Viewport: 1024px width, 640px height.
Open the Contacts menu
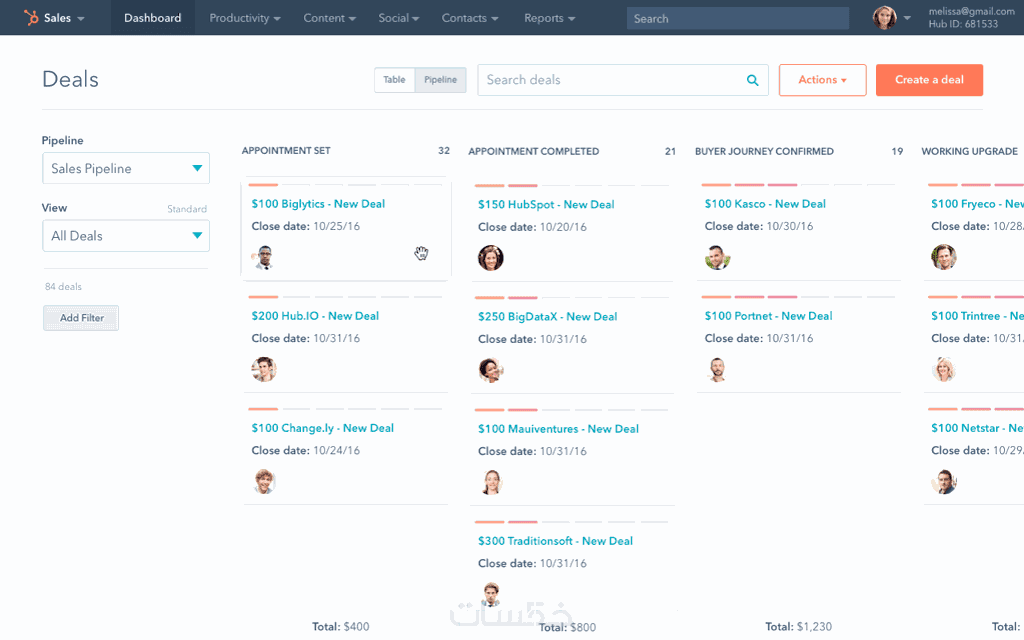tap(470, 18)
